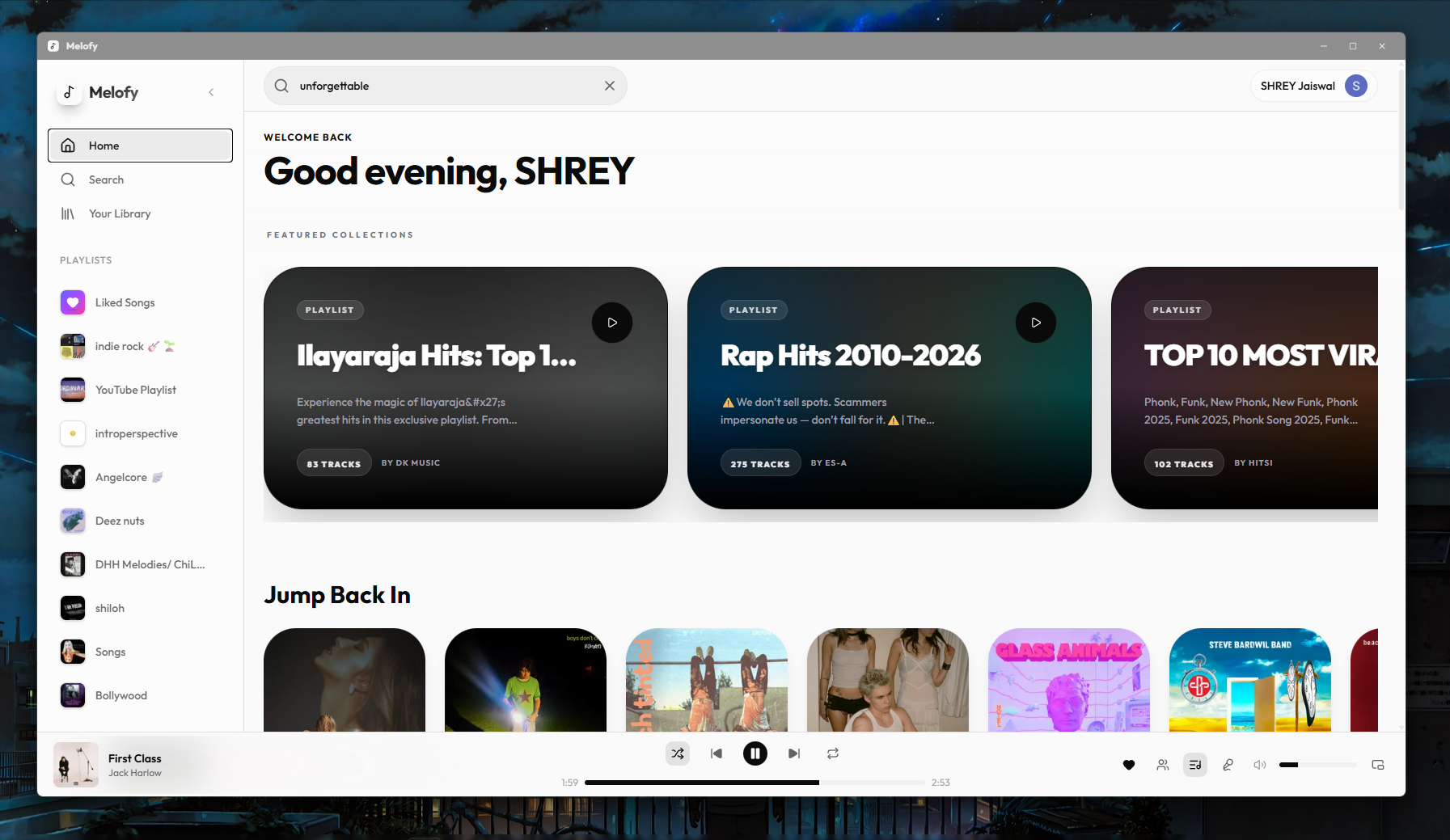The width and height of the screenshot is (1450, 840).
Task: Collapse the Melofy sidebar with the chevron
Action: pyautogui.click(x=211, y=92)
